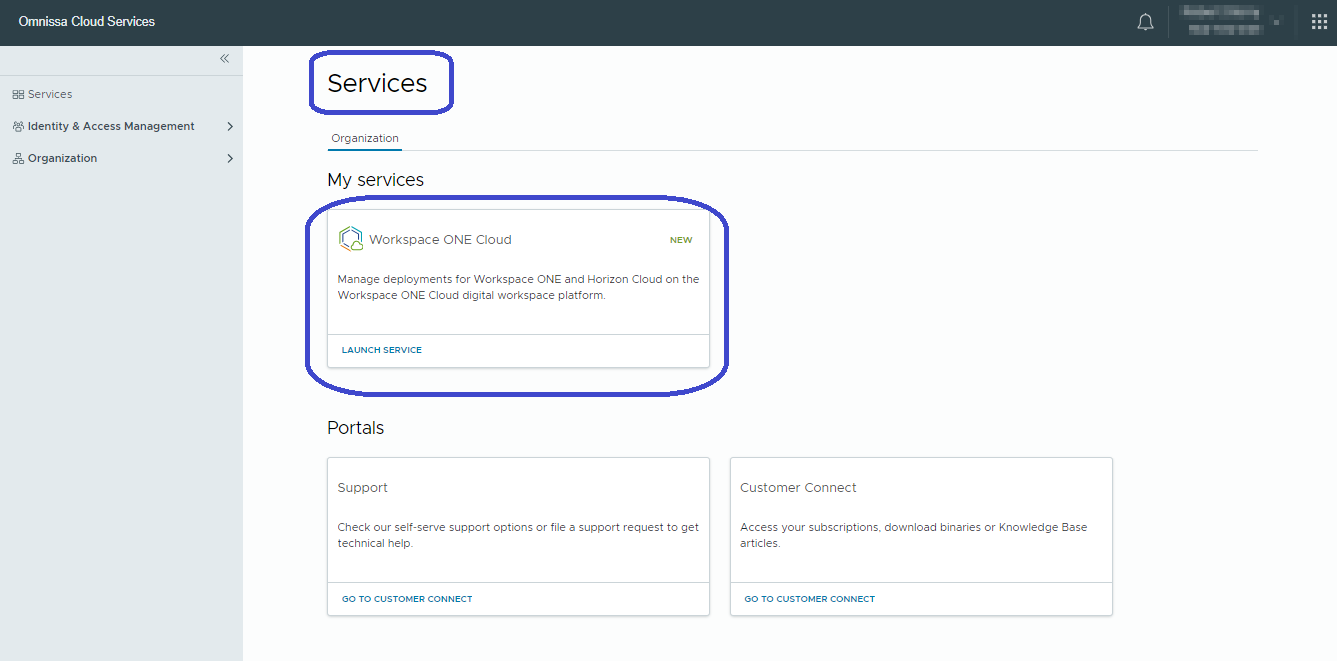Collapse the sidebar with double-chevron icon

tap(224, 59)
